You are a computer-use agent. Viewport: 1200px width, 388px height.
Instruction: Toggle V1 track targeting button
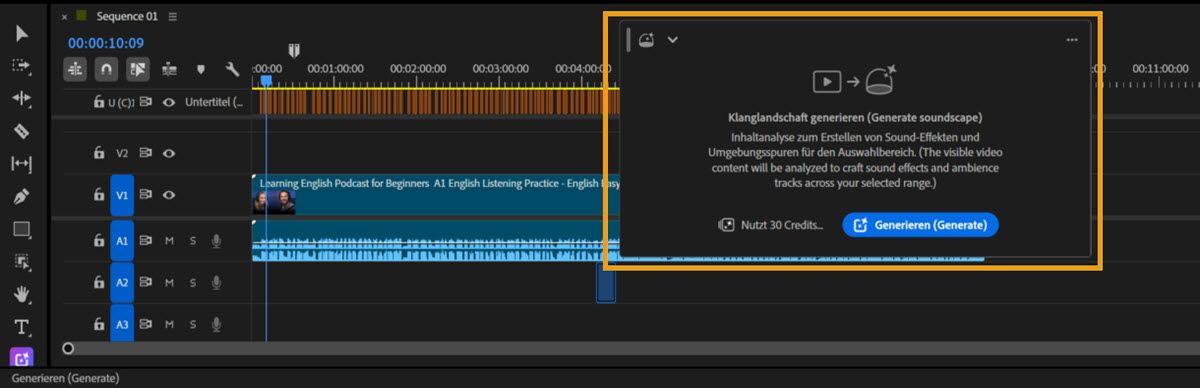click(x=122, y=195)
